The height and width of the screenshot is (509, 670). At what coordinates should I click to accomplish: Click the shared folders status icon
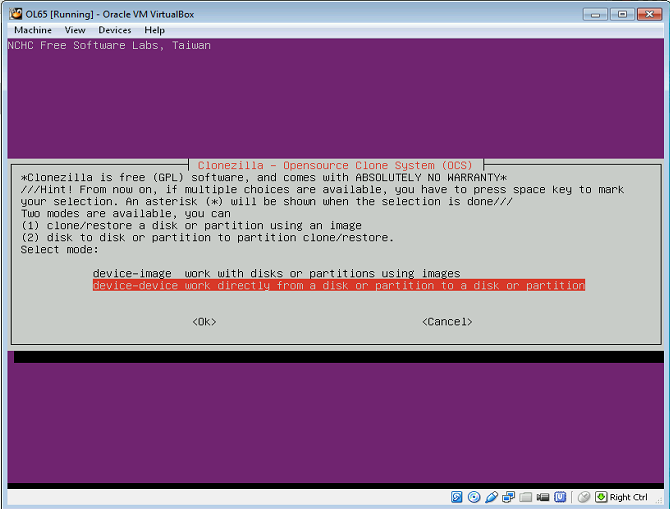point(526,497)
